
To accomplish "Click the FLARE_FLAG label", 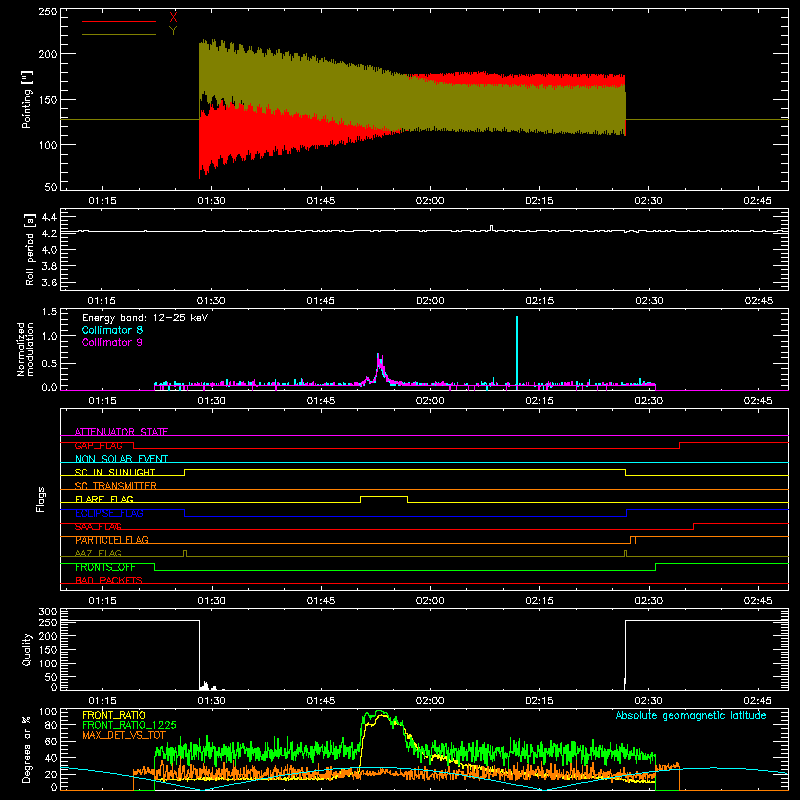I will point(104,499).
